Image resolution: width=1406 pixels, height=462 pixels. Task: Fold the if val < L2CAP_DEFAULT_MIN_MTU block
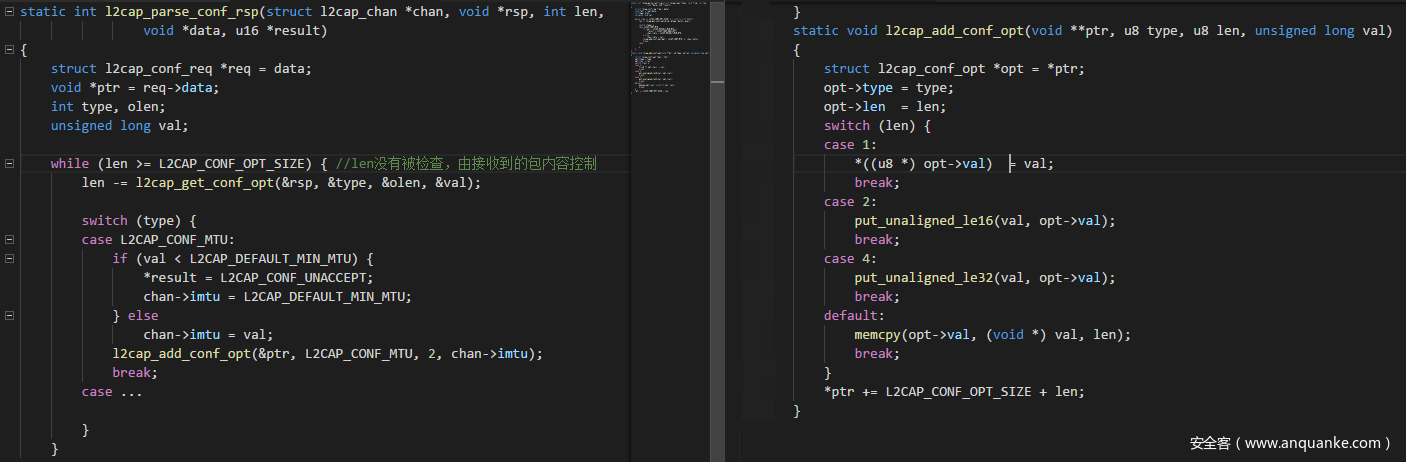pyautogui.click(x=9, y=259)
